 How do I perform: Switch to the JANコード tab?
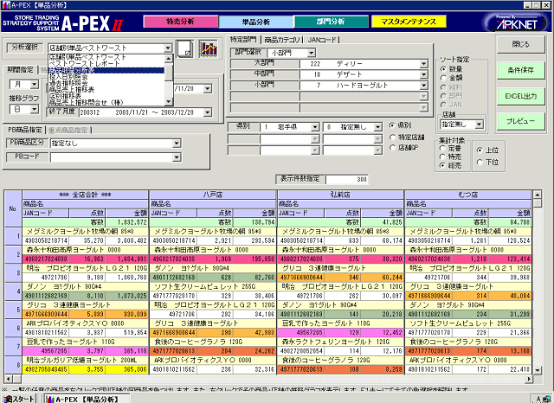click(322, 40)
